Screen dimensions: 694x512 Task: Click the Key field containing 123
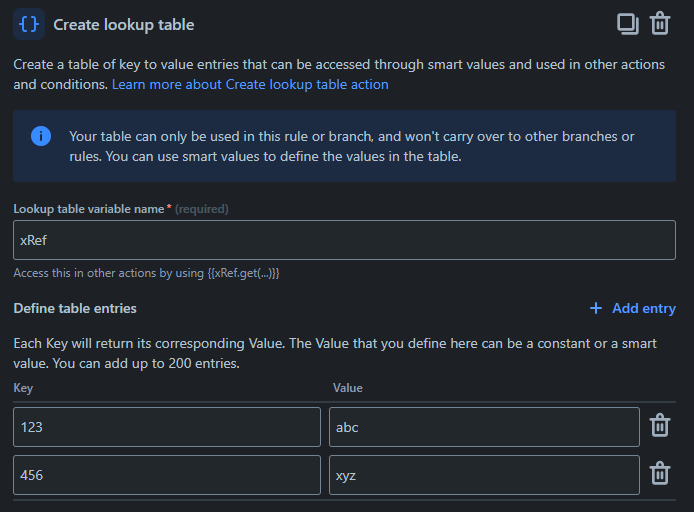tap(167, 427)
